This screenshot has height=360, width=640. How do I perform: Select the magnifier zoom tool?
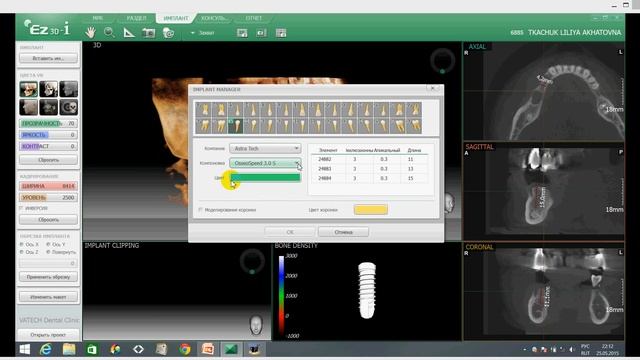click(109, 32)
